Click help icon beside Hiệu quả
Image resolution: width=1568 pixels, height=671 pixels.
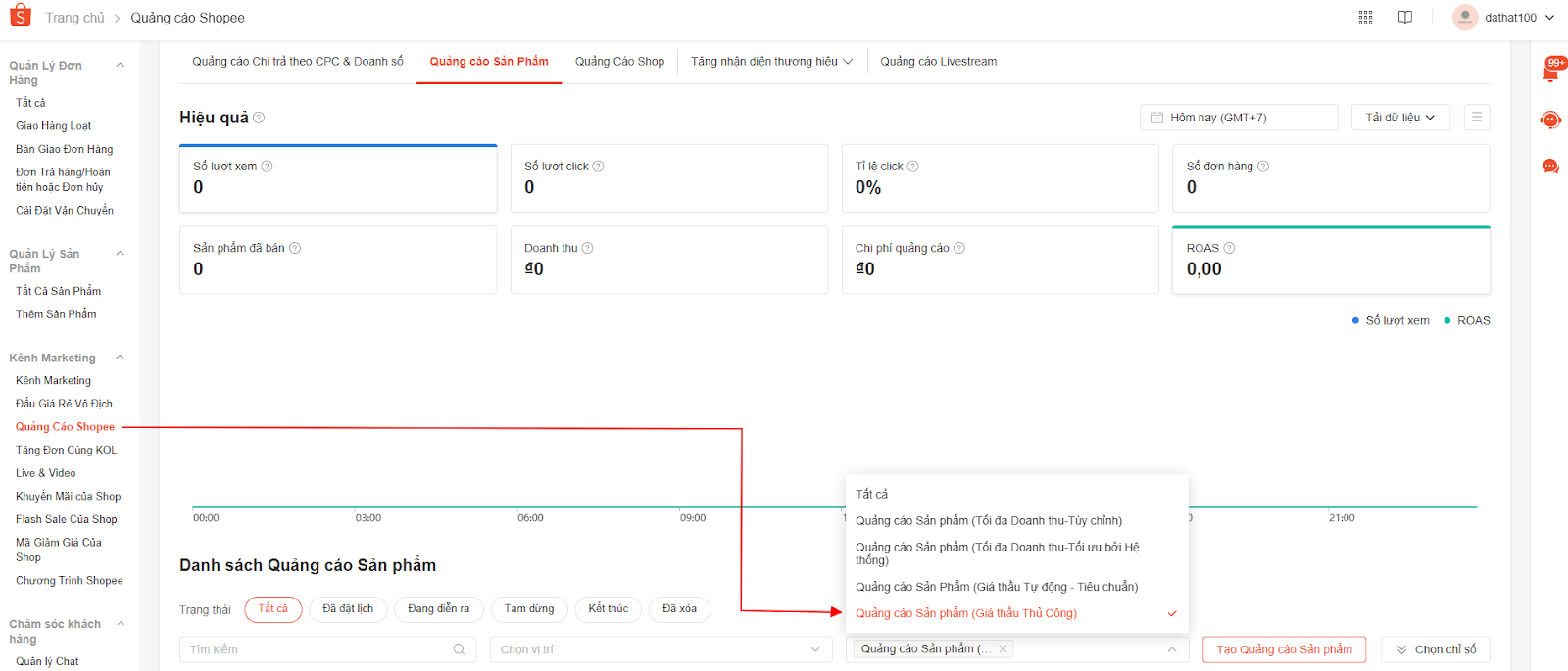coord(259,118)
